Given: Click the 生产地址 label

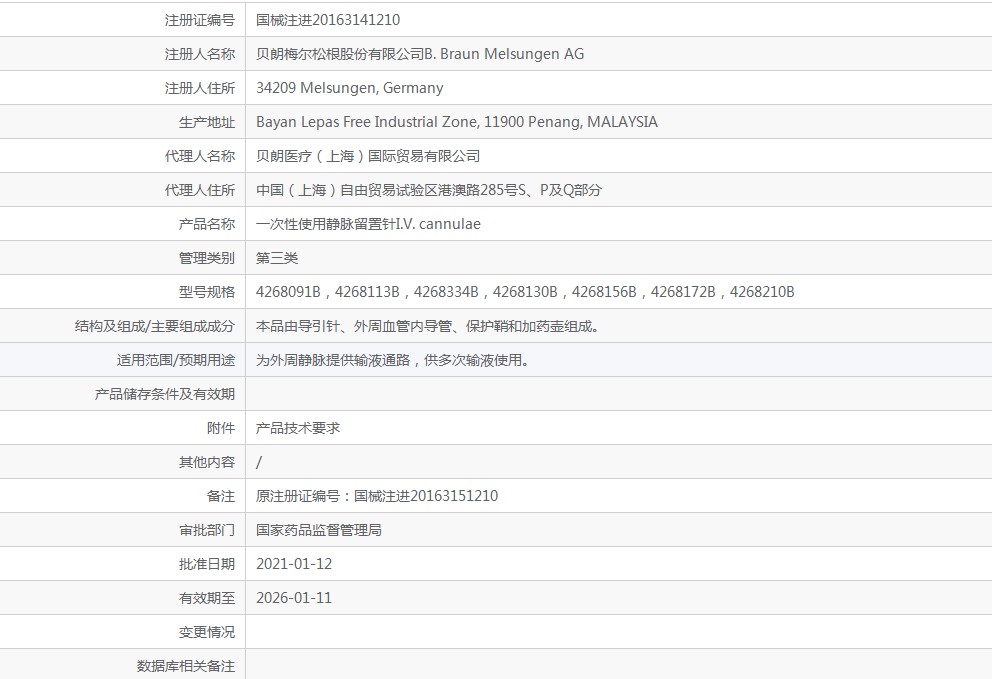Looking at the screenshot, I should (x=207, y=122).
